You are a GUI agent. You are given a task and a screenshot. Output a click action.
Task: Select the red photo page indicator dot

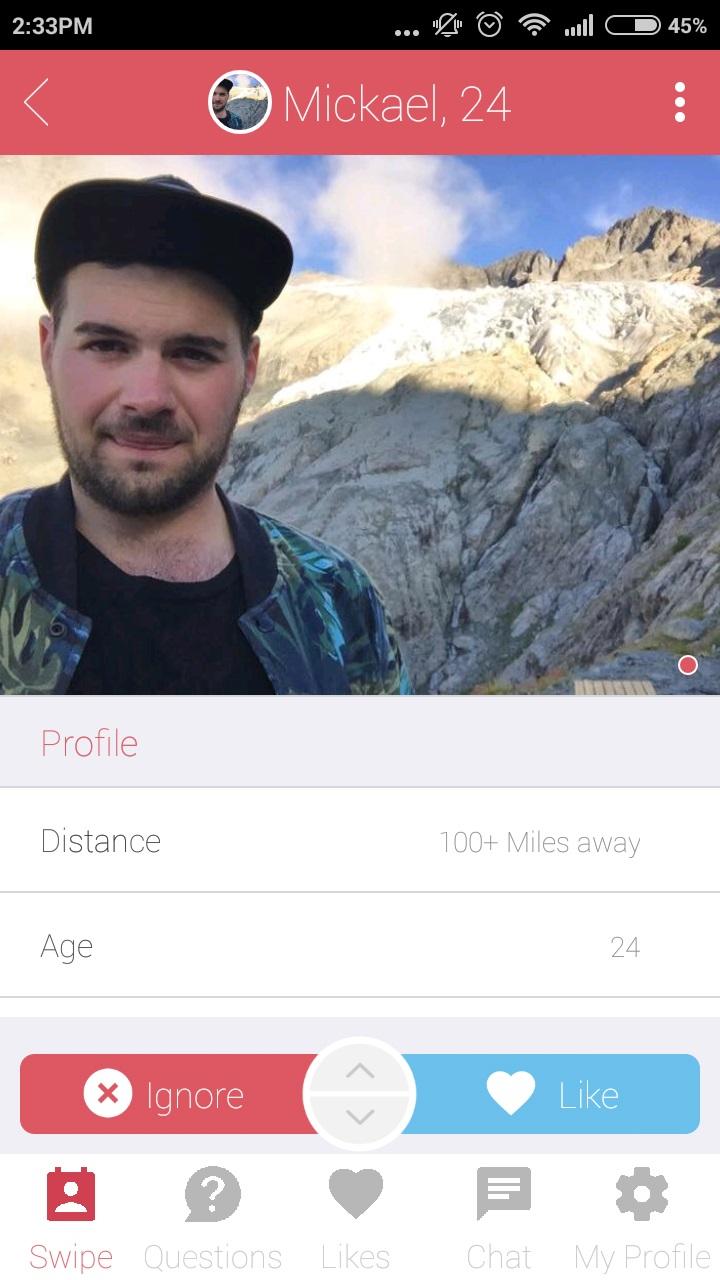coord(687,665)
